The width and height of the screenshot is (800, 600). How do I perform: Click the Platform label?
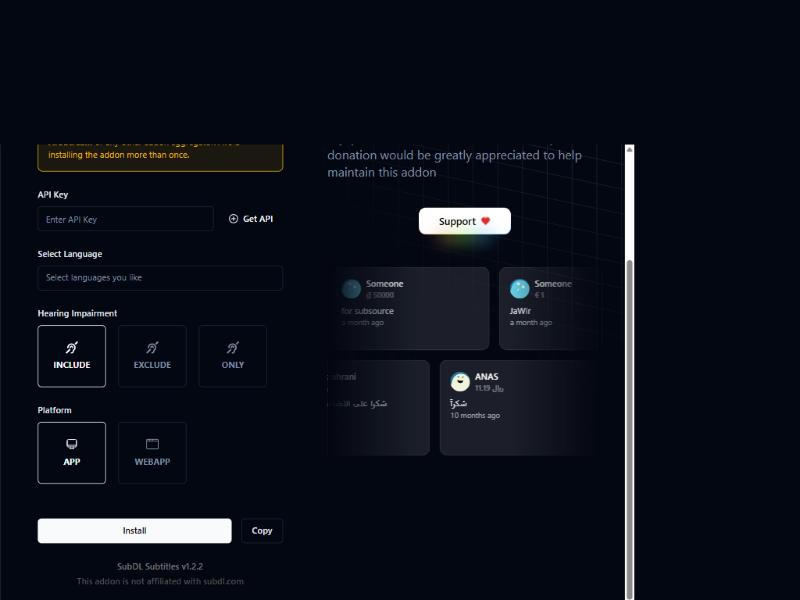point(54,410)
